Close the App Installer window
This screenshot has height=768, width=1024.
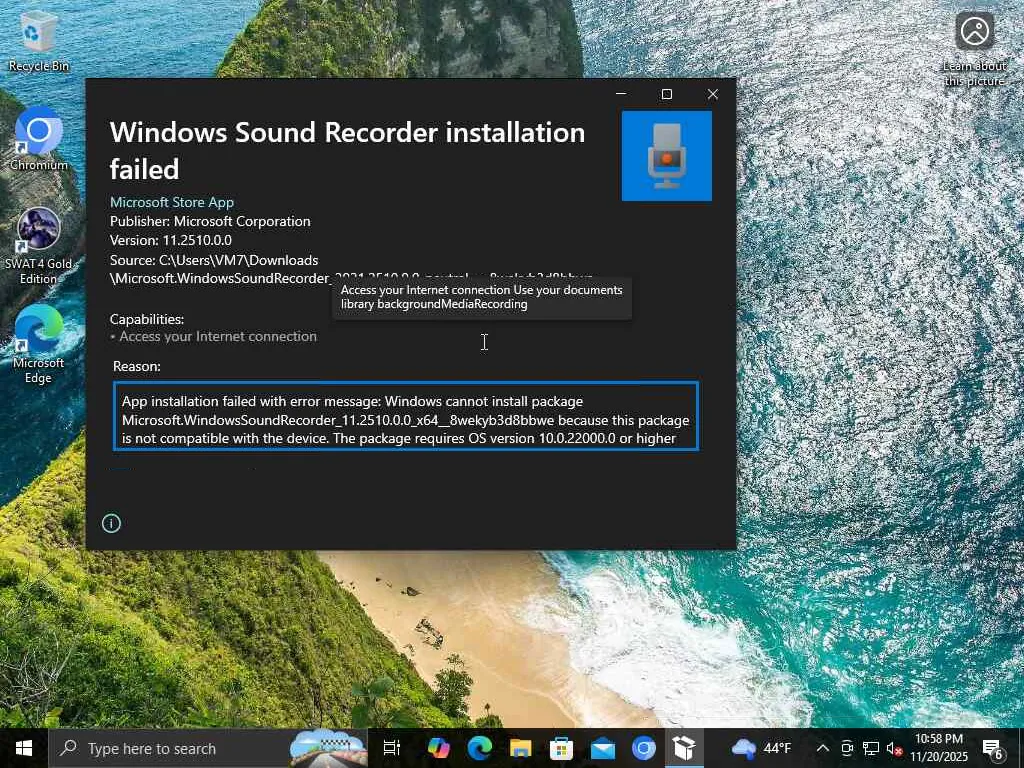712,94
